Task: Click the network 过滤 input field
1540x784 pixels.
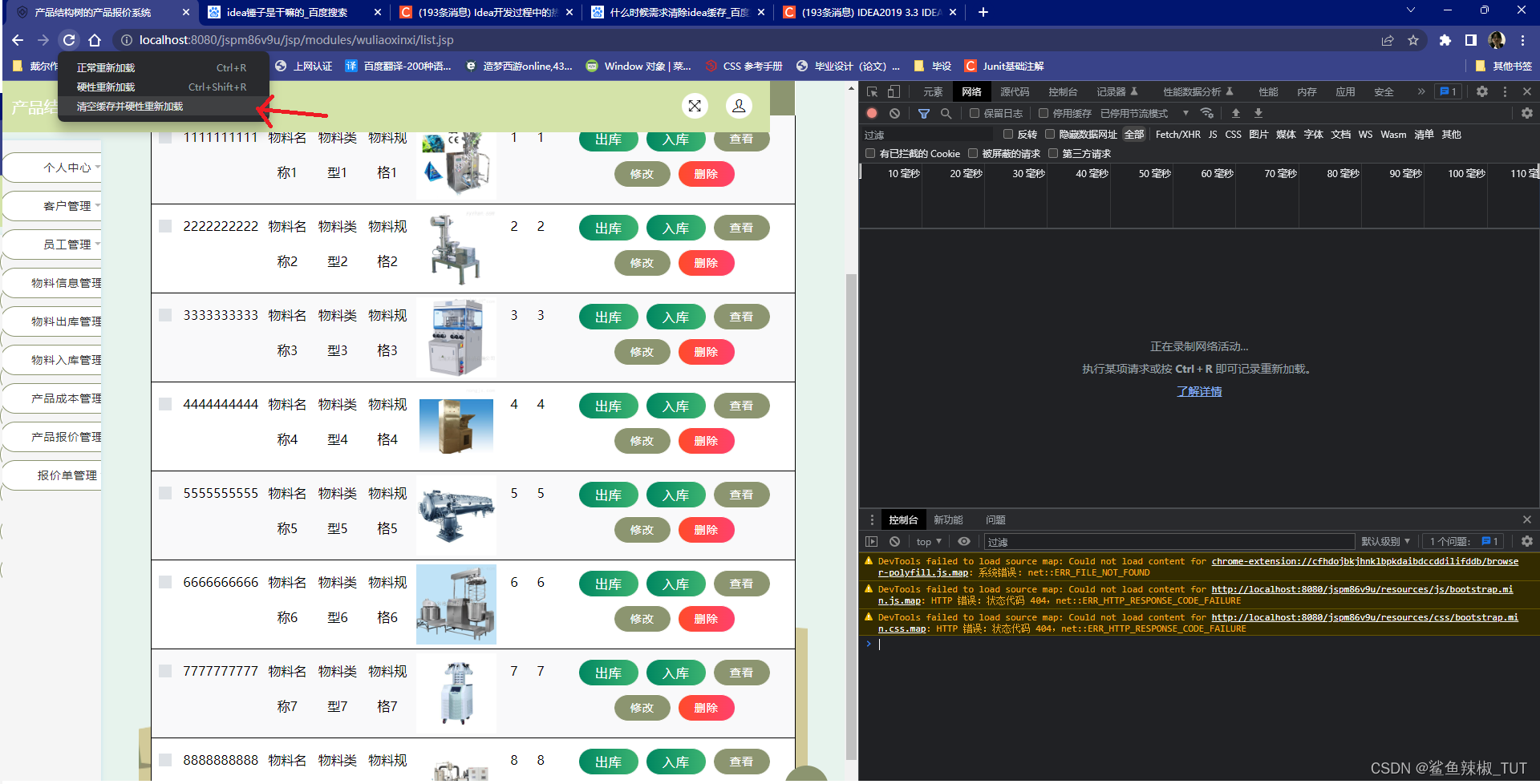Action: (927, 135)
